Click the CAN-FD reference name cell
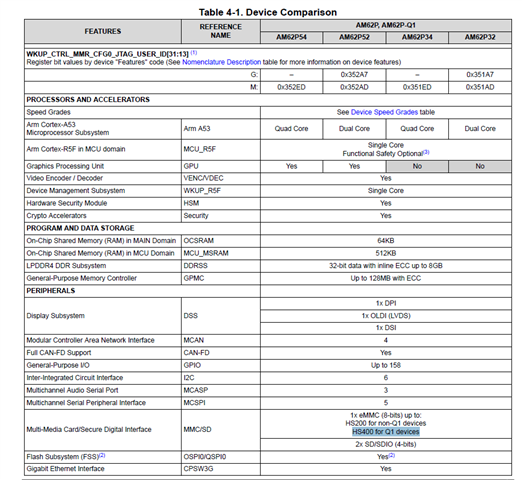 [221, 353]
